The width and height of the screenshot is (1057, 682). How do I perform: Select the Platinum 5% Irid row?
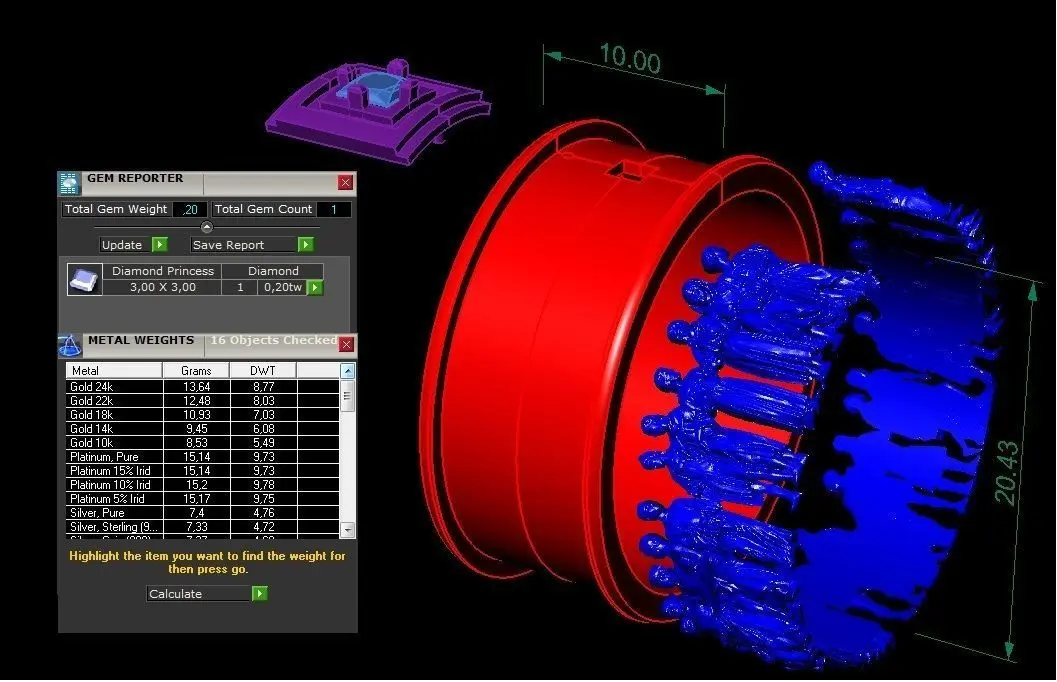pyautogui.click(x=202, y=499)
